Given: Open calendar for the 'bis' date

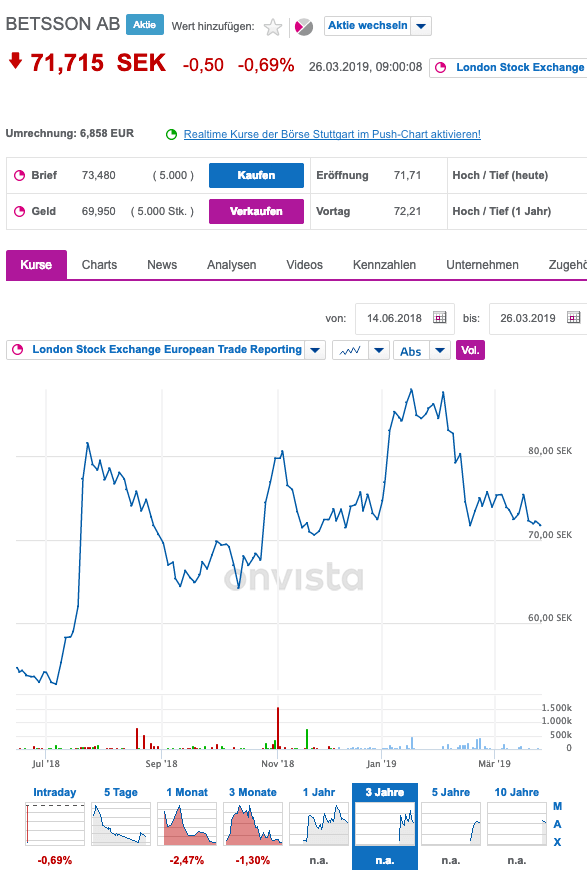Looking at the screenshot, I should coord(574,318).
